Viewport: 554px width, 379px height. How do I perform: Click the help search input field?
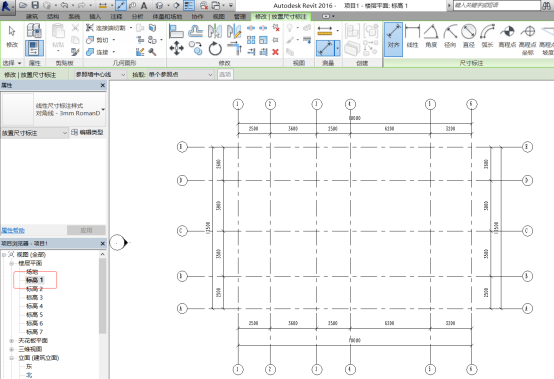click(497, 5)
